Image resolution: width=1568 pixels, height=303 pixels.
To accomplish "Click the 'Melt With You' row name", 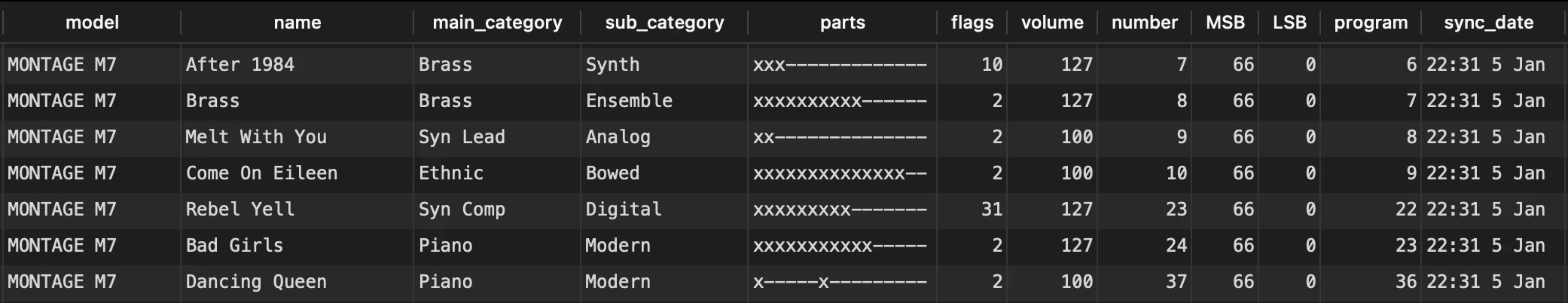I will coord(256,137).
